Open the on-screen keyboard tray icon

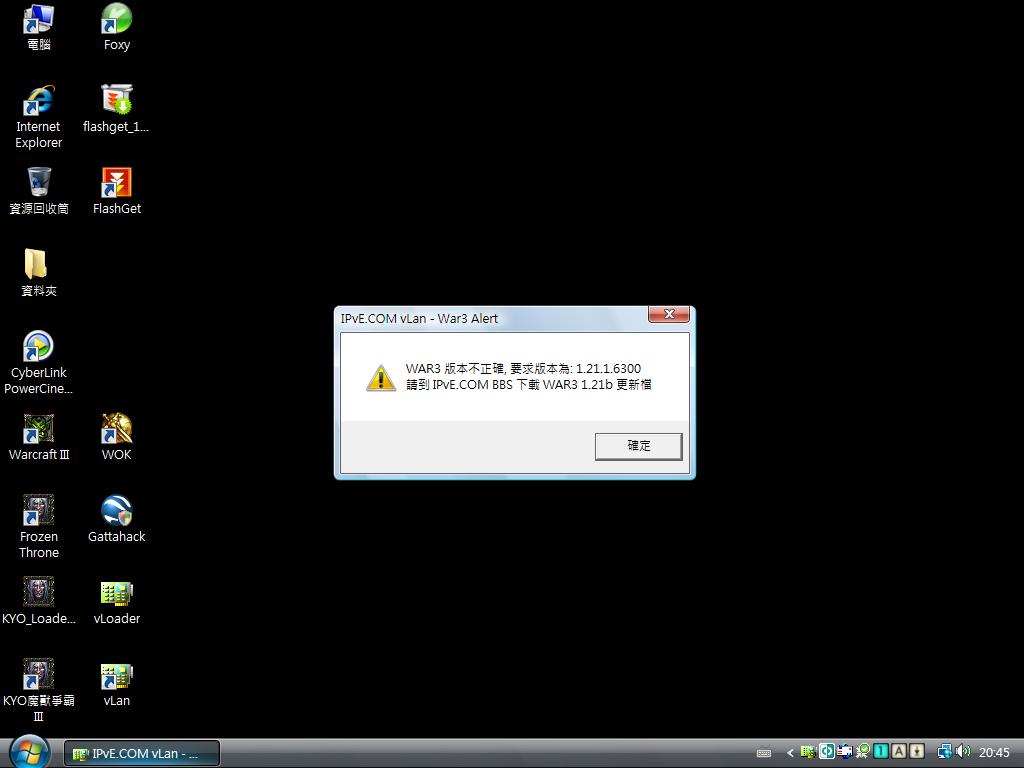[x=764, y=753]
